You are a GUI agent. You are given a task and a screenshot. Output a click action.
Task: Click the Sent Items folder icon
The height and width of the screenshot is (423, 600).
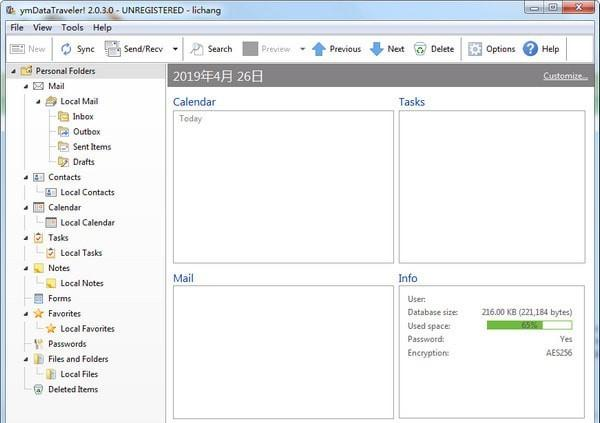coord(63,147)
